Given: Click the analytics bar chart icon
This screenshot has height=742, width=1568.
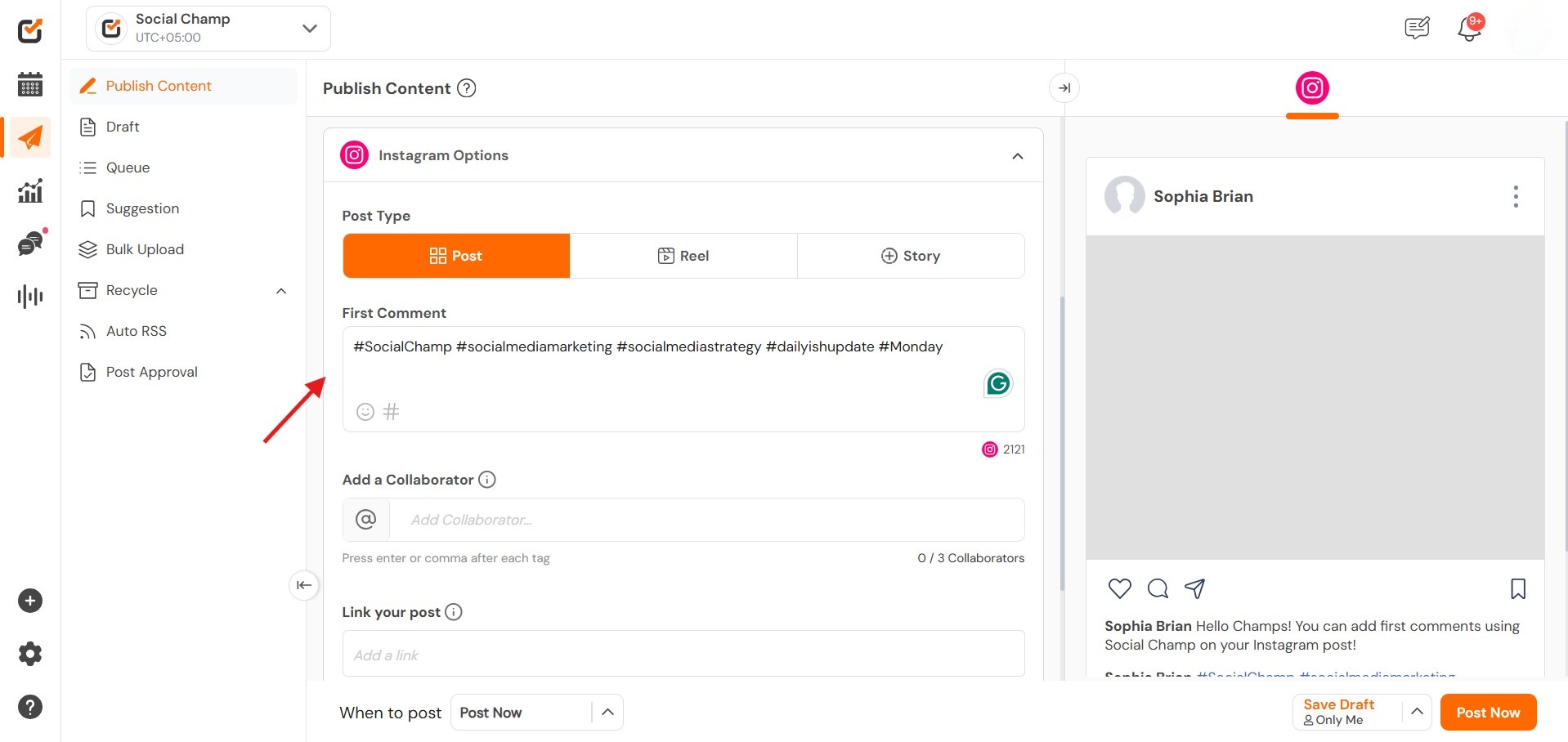Looking at the screenshot, I should 30,191.
